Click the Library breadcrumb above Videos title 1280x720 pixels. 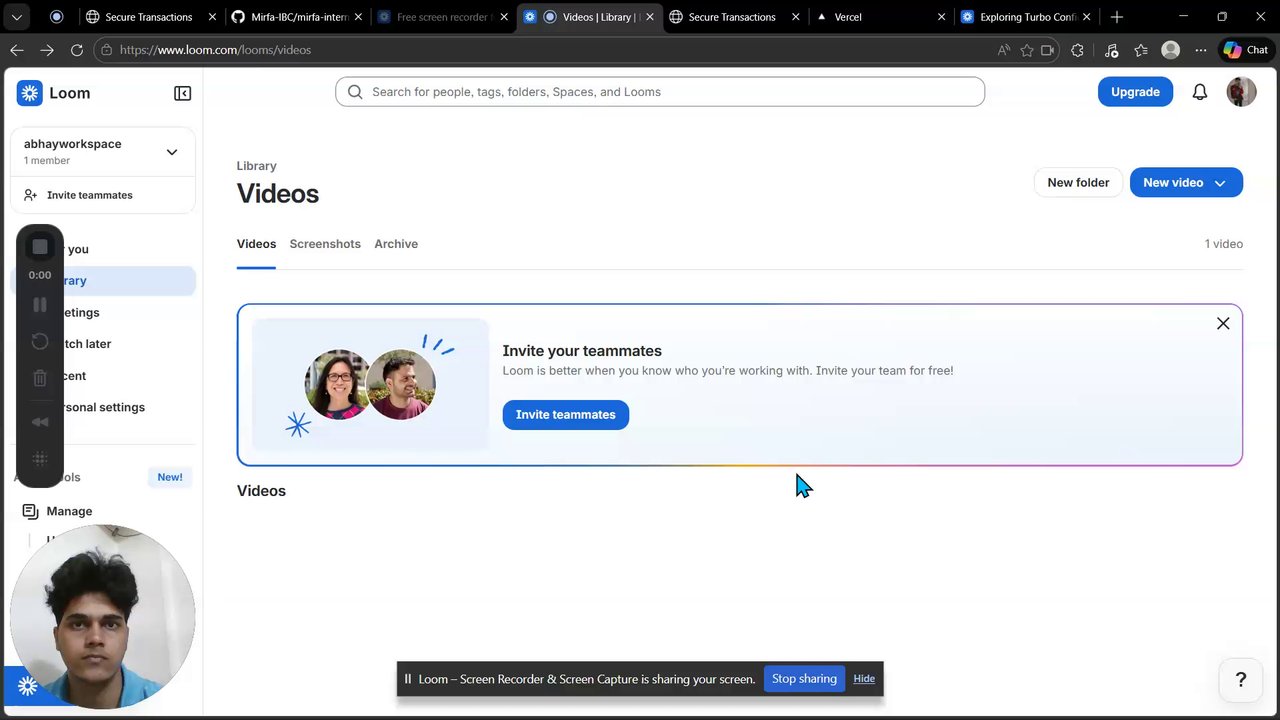coord(256,166)
